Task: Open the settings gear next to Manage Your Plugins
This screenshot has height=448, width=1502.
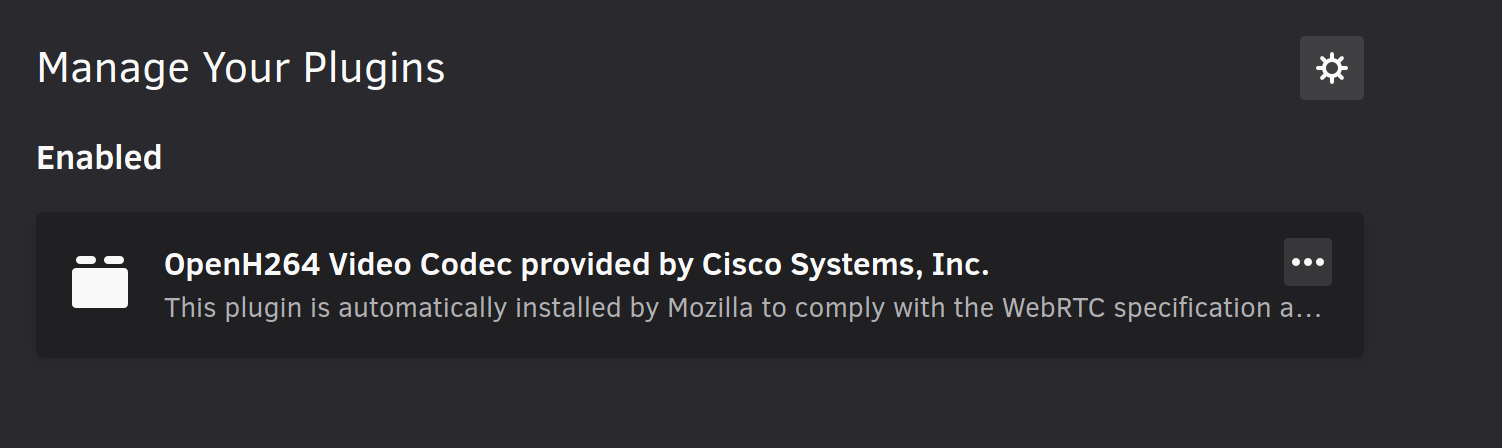Action: 1331,68
